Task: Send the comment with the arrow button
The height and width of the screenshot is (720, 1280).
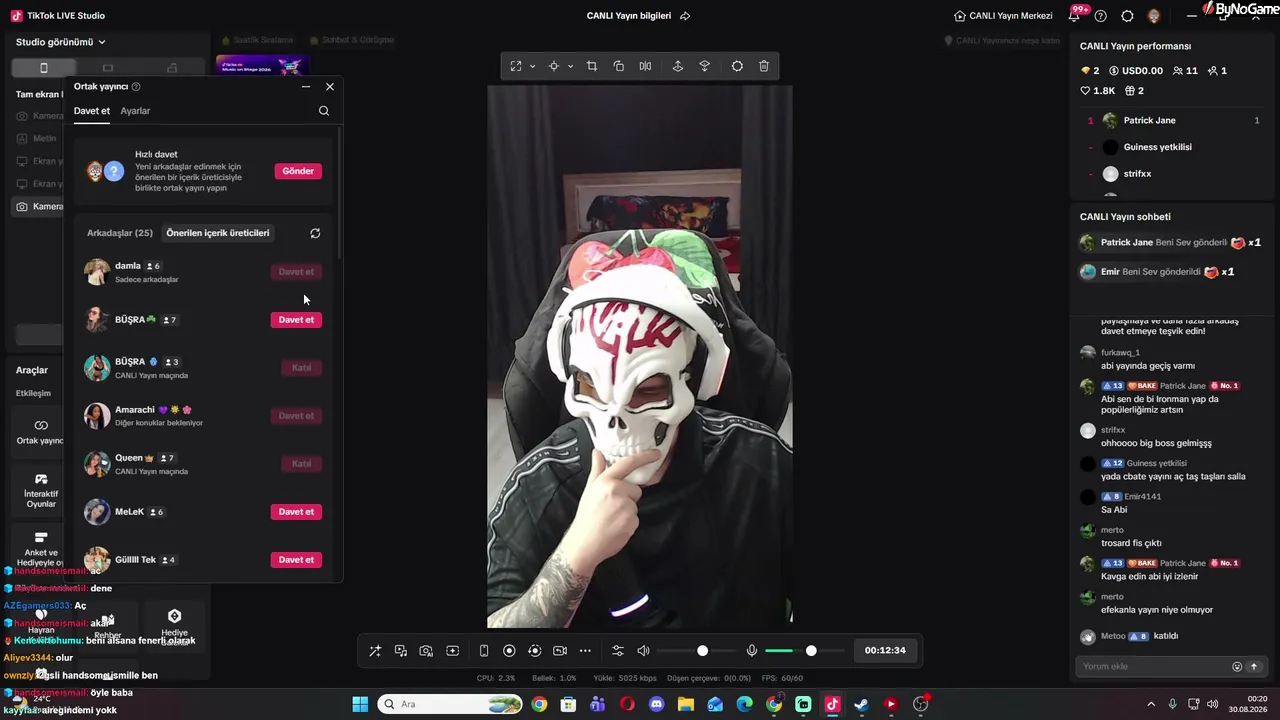Action: pos(1254,667)
